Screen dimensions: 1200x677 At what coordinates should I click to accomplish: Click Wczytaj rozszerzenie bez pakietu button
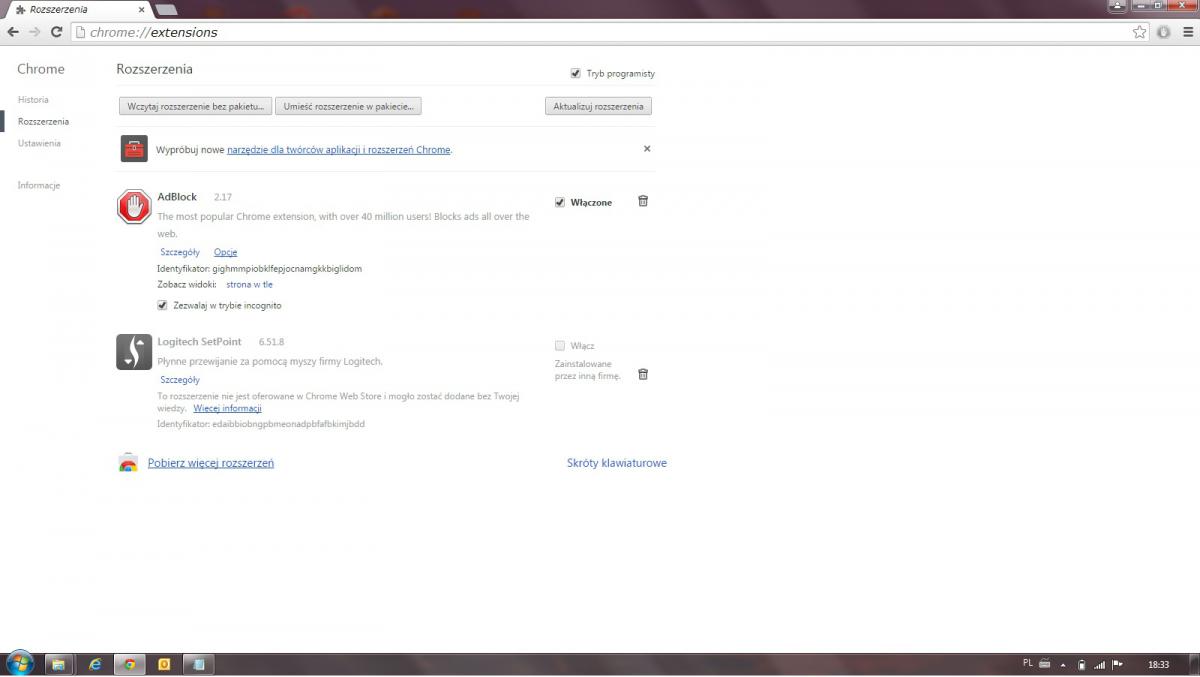[195, 106]
